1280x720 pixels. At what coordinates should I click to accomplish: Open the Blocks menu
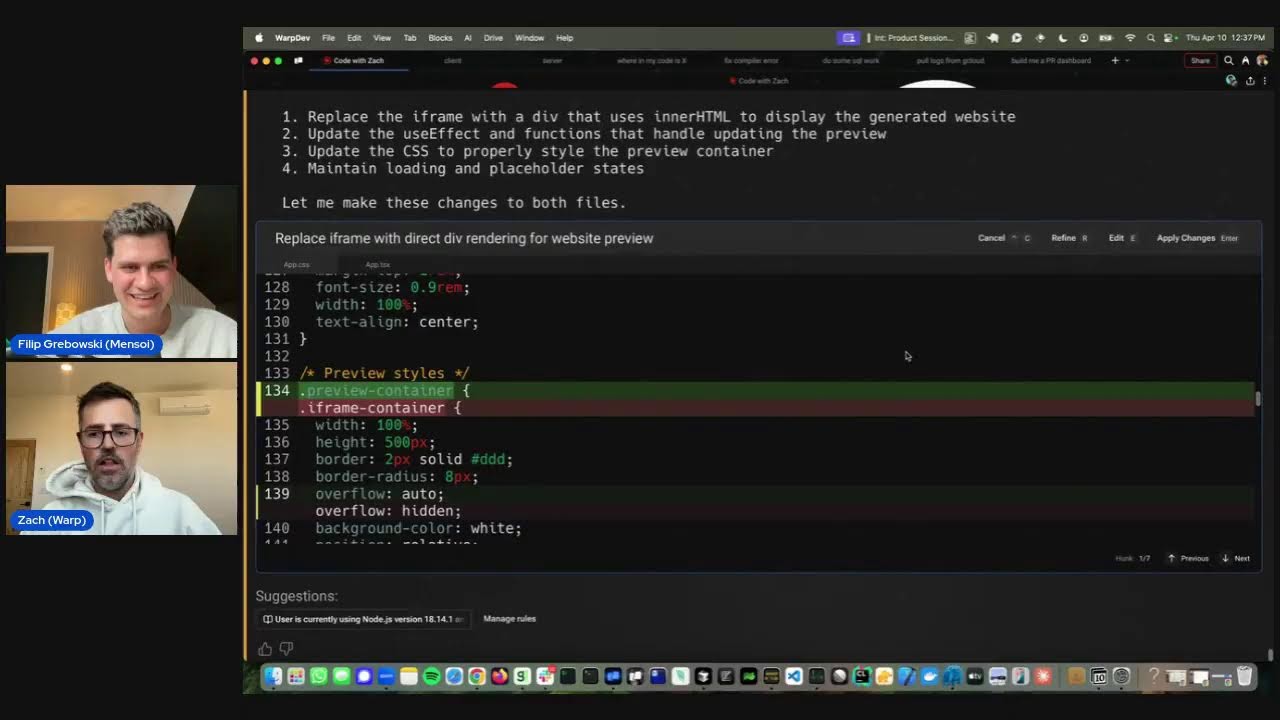(440, 38)
